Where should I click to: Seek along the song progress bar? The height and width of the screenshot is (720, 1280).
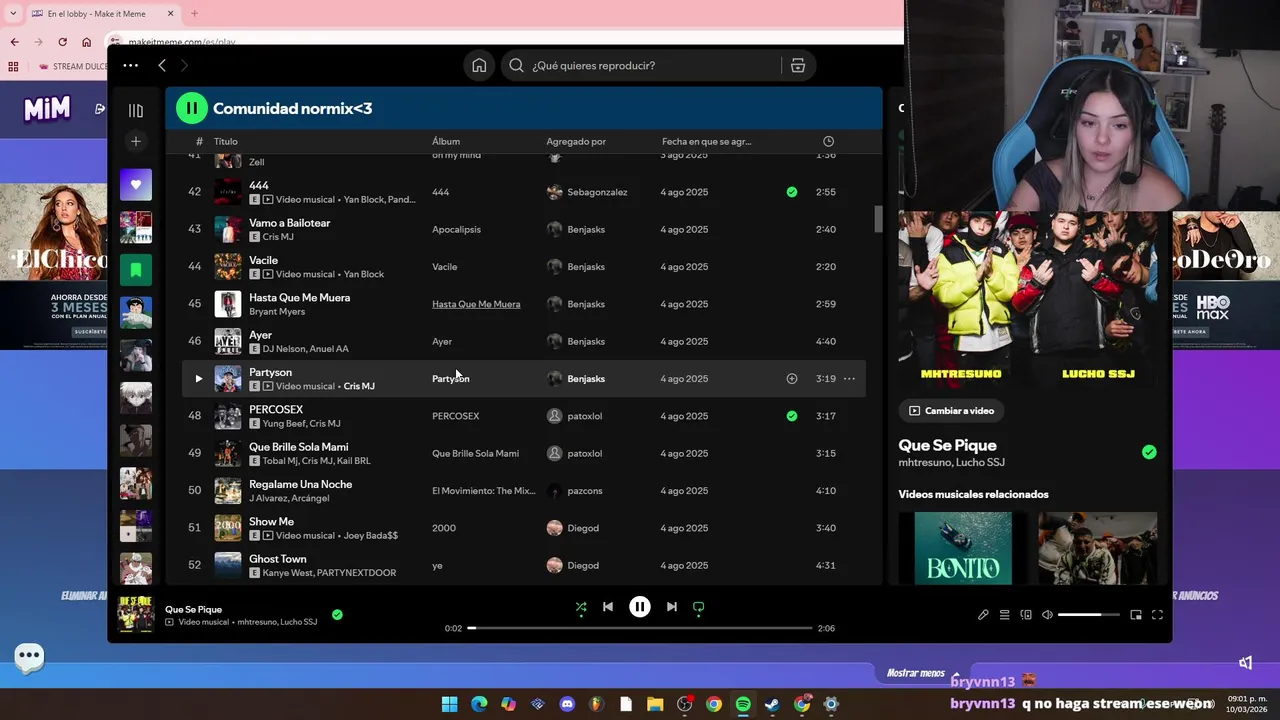(x=640, y=628)
